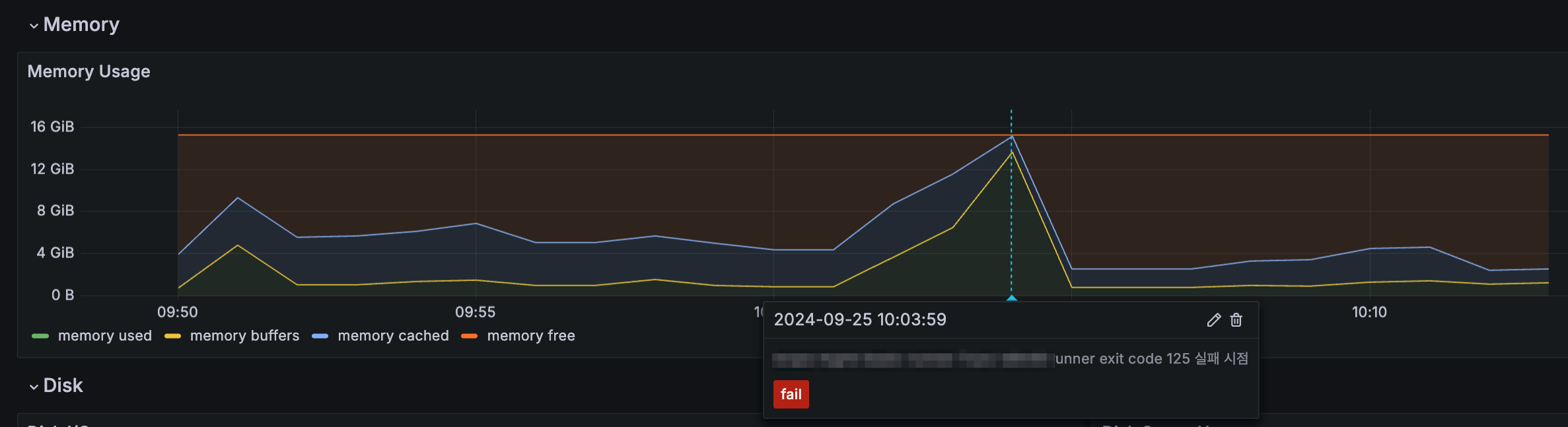Toggle the memory buffers series label

(244, 336)
